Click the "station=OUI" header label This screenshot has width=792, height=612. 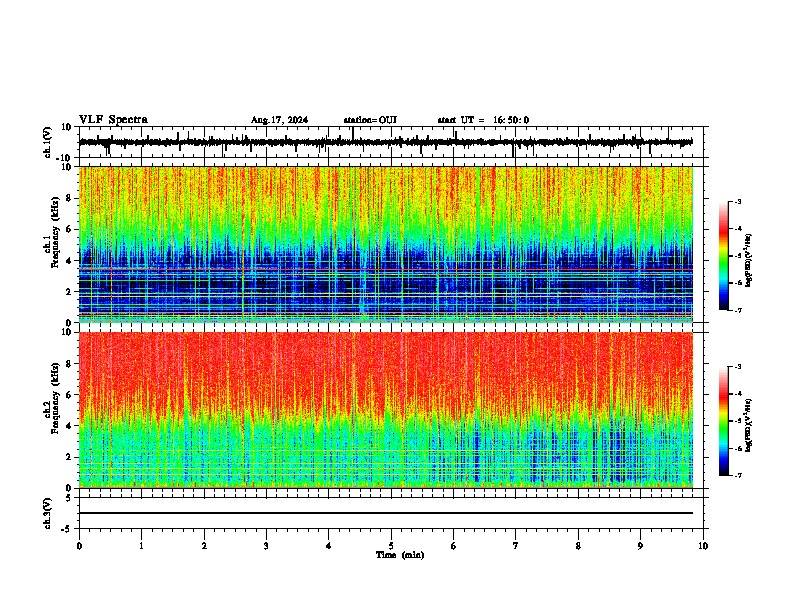tap(370, 120)
